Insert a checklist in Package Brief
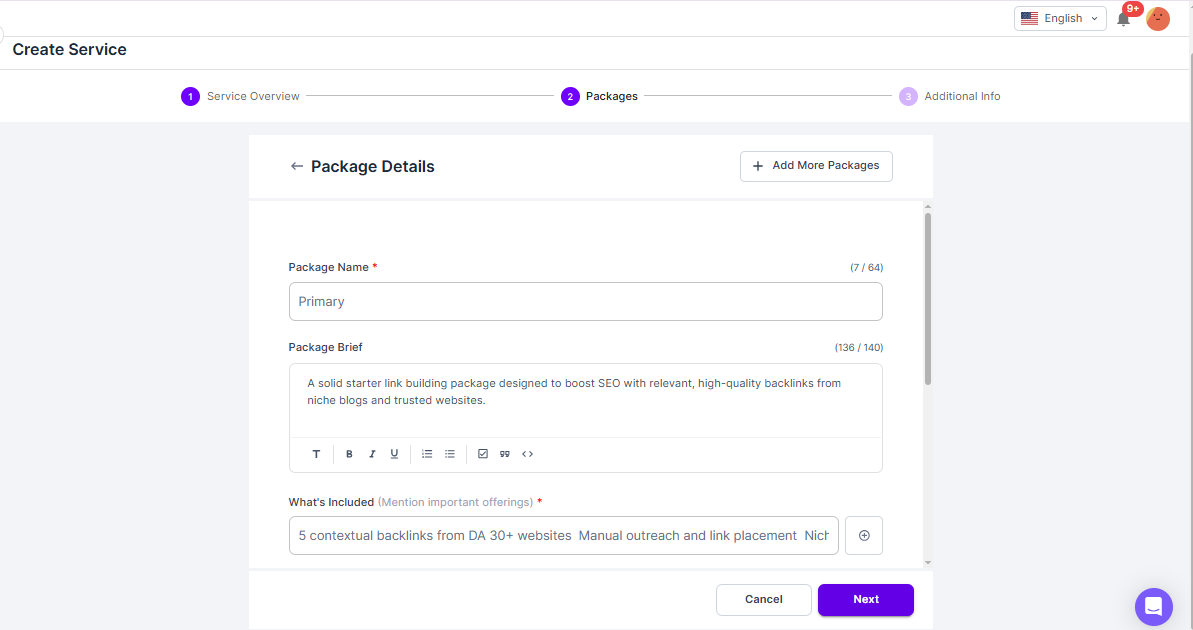Viewport: 1193px width, 630px height. click(x=483, y=454)
